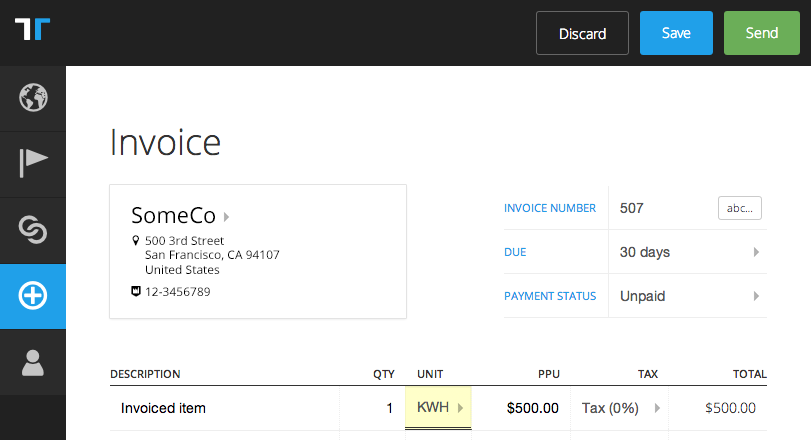Click the plus circle create icon

pos(33,296)
